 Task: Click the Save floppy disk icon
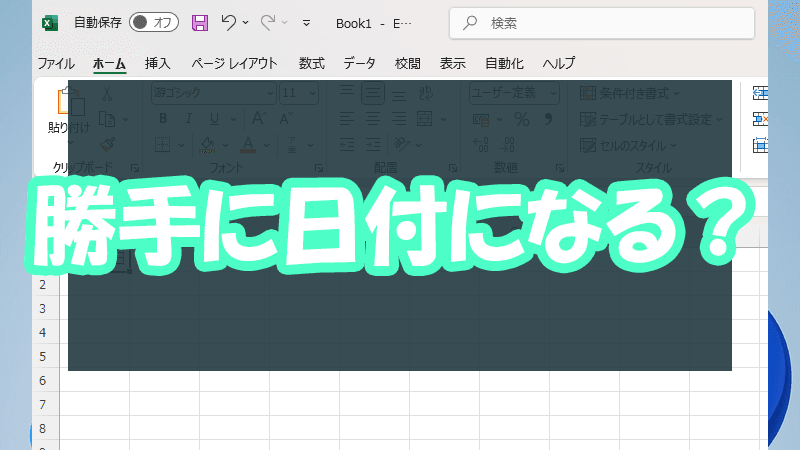click(x=199, y=22)
